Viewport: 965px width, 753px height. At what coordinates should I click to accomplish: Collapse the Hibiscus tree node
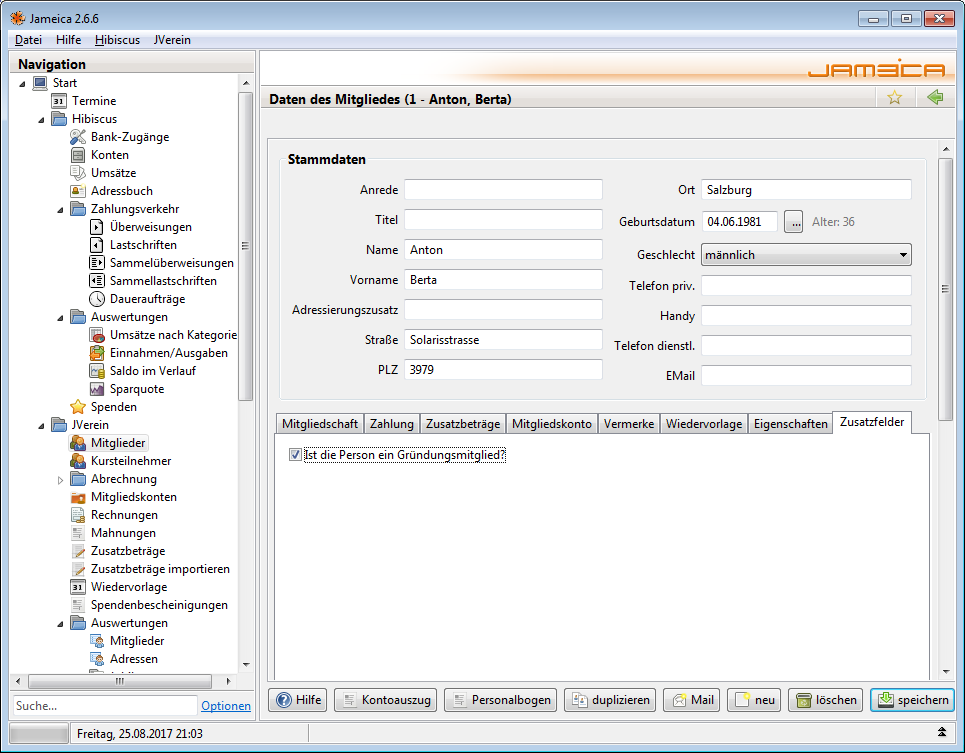[41, 120]
